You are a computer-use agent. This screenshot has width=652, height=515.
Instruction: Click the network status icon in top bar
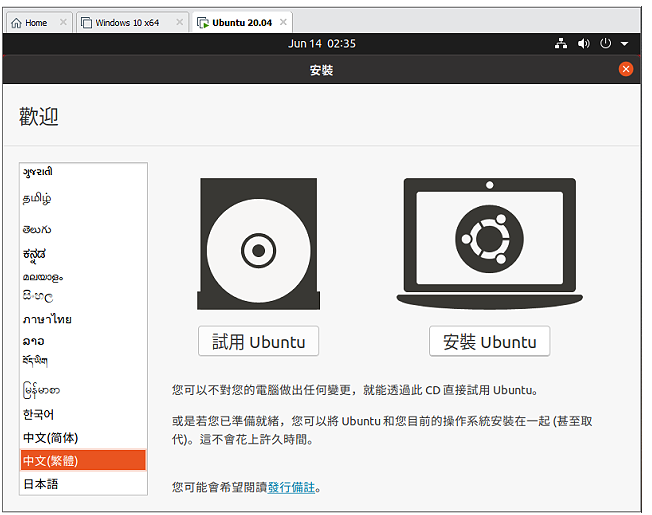pyautogui.click(x=561, y=43)
